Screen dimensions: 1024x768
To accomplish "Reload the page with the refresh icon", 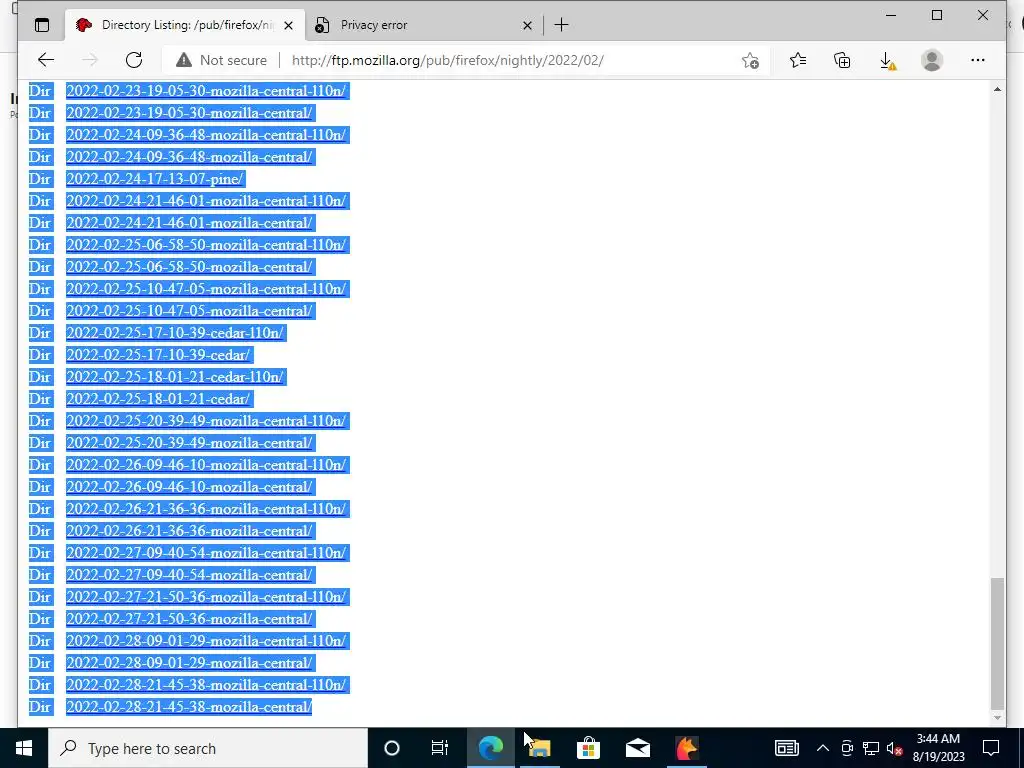I will (x=134, y=60).
